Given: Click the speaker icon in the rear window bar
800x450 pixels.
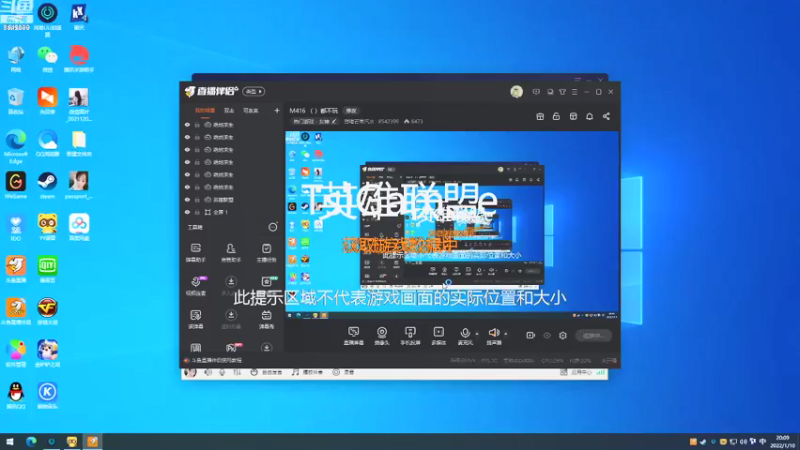Looking at the screenshot, I should click(208, 372).
